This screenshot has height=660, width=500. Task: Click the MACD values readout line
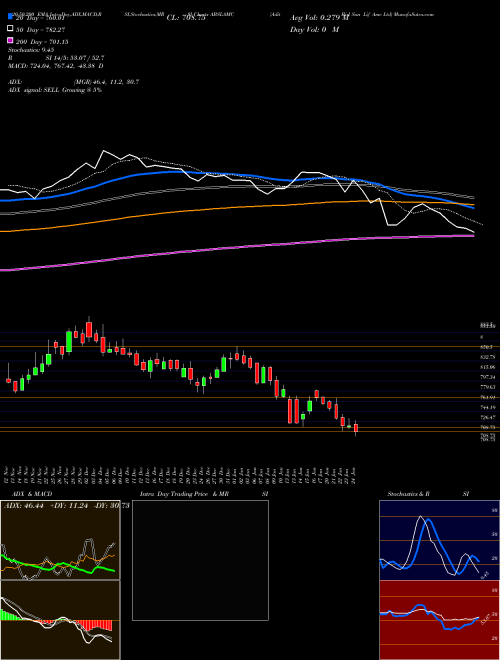click(56, 66)
